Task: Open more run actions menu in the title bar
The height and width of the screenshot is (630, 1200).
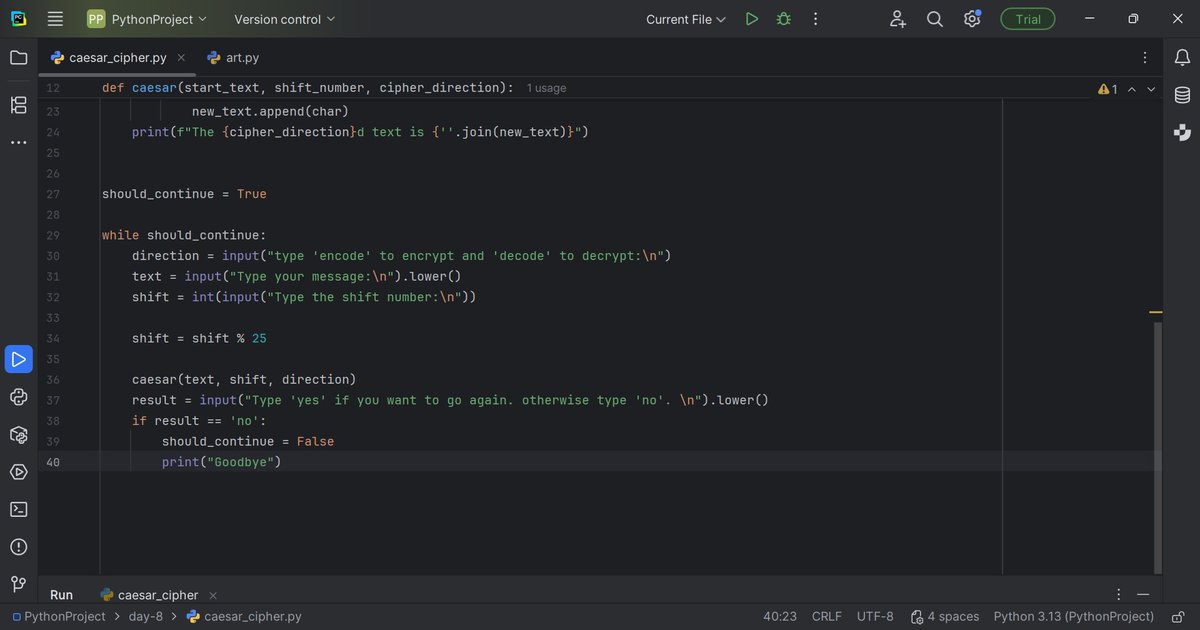Action: (816, 19)
